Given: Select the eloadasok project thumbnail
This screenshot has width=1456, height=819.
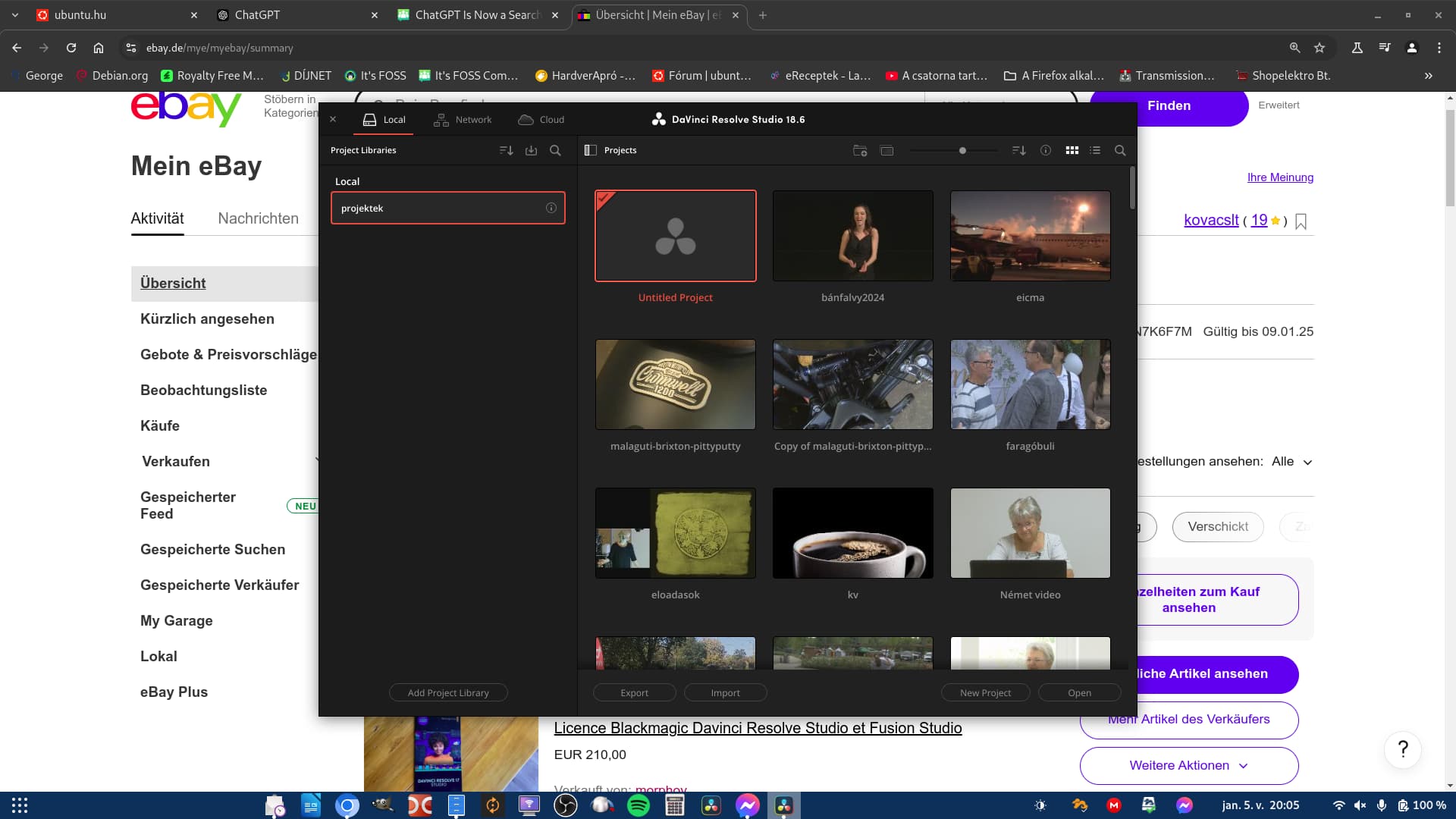Looking at the screenshot, I should [x=676, y=533].
